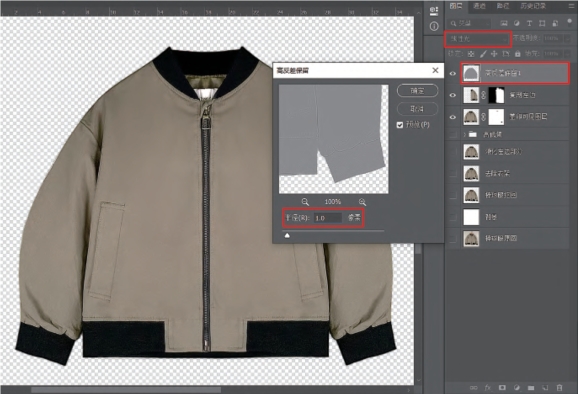Add a layer mask from panel footer

tap(502, 388)
